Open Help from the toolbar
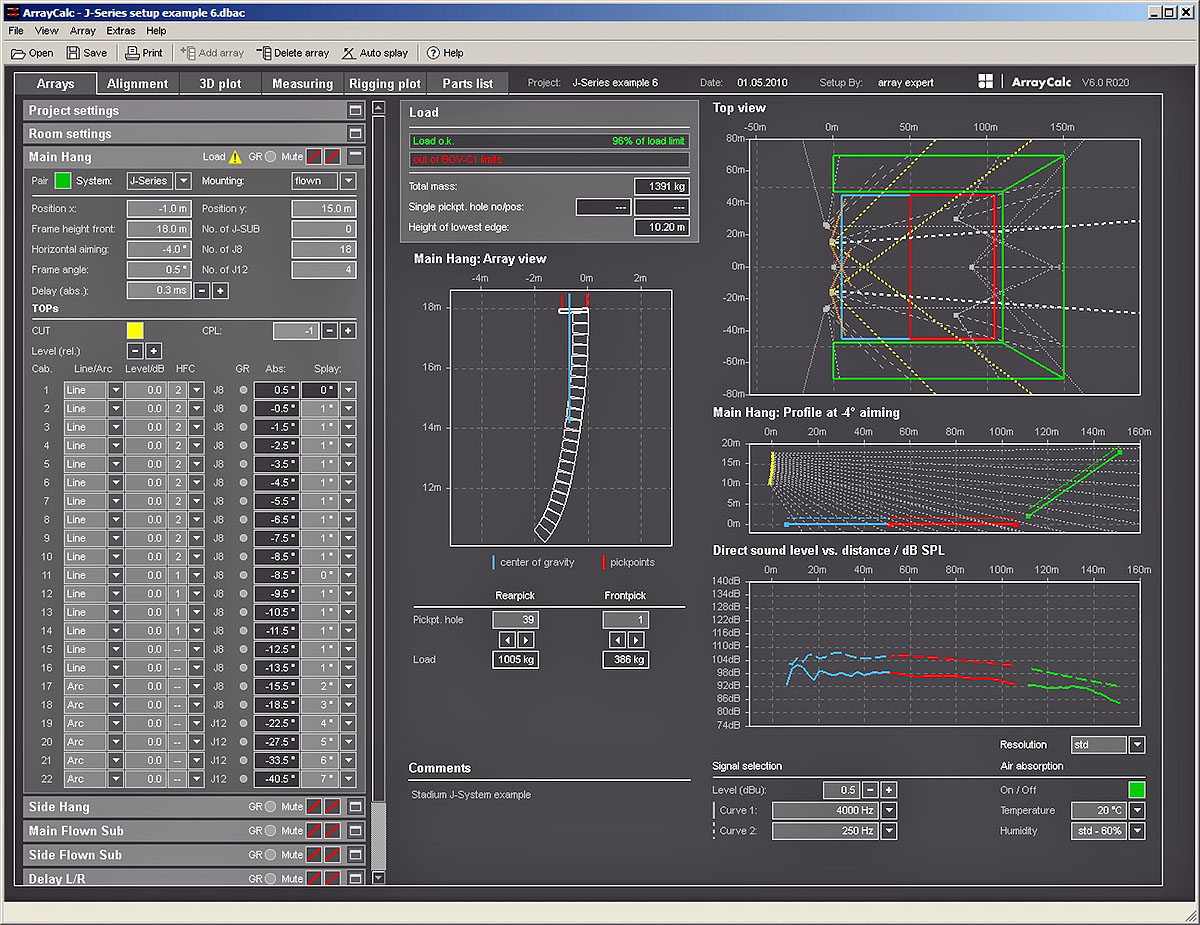Image resolution: width=1200 pixels, height=925 pixels. point(433,53)
